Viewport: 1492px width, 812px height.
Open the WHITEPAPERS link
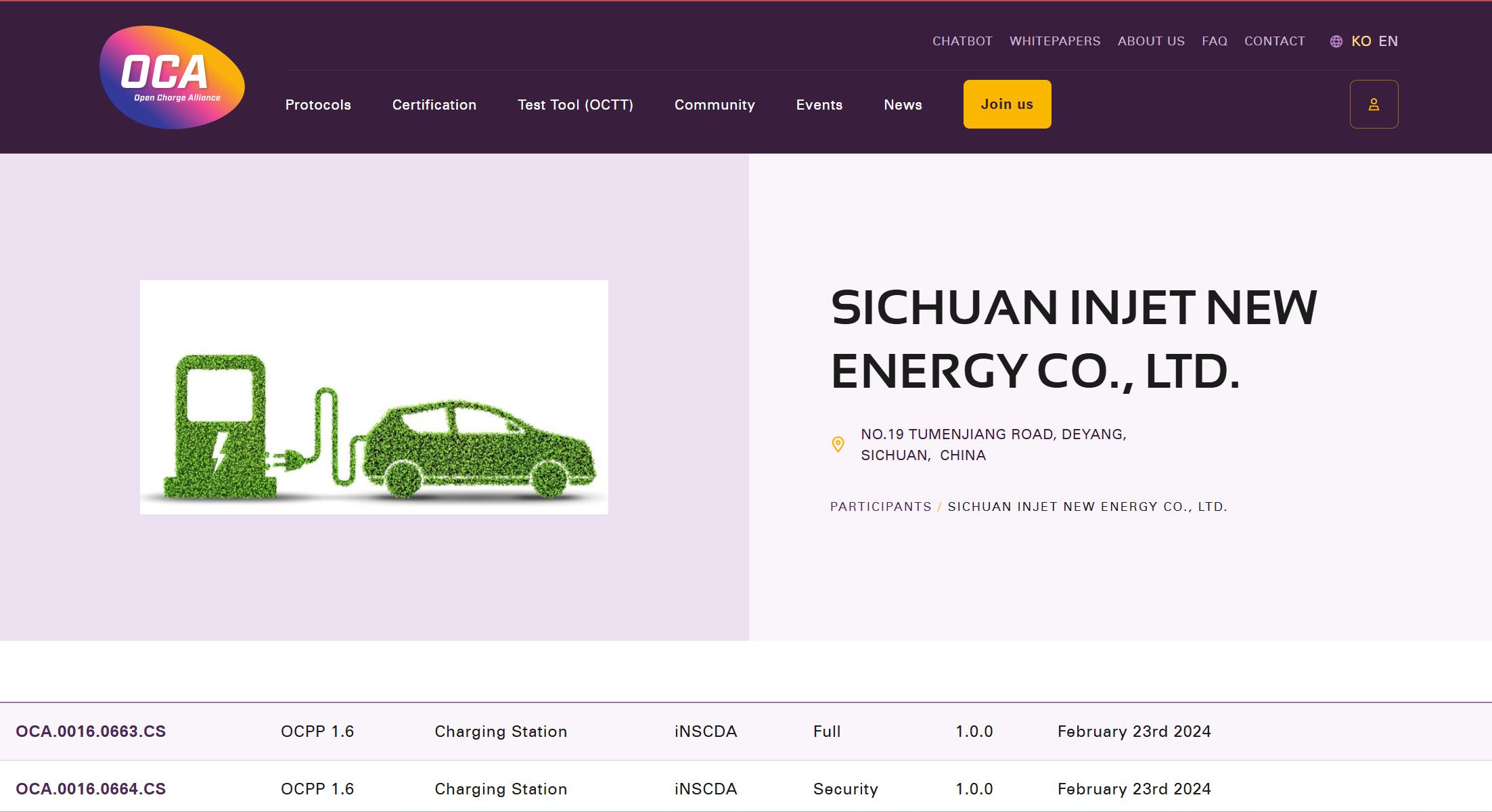pos(1055,41)
